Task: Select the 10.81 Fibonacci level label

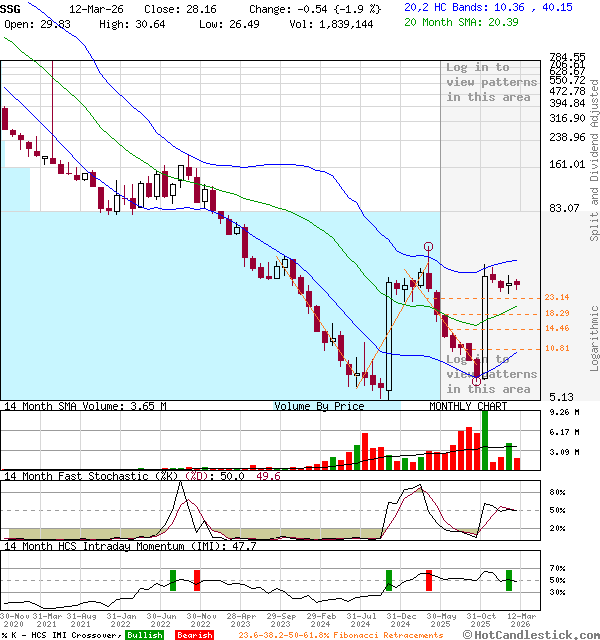Action: click(x=557, y=348)
